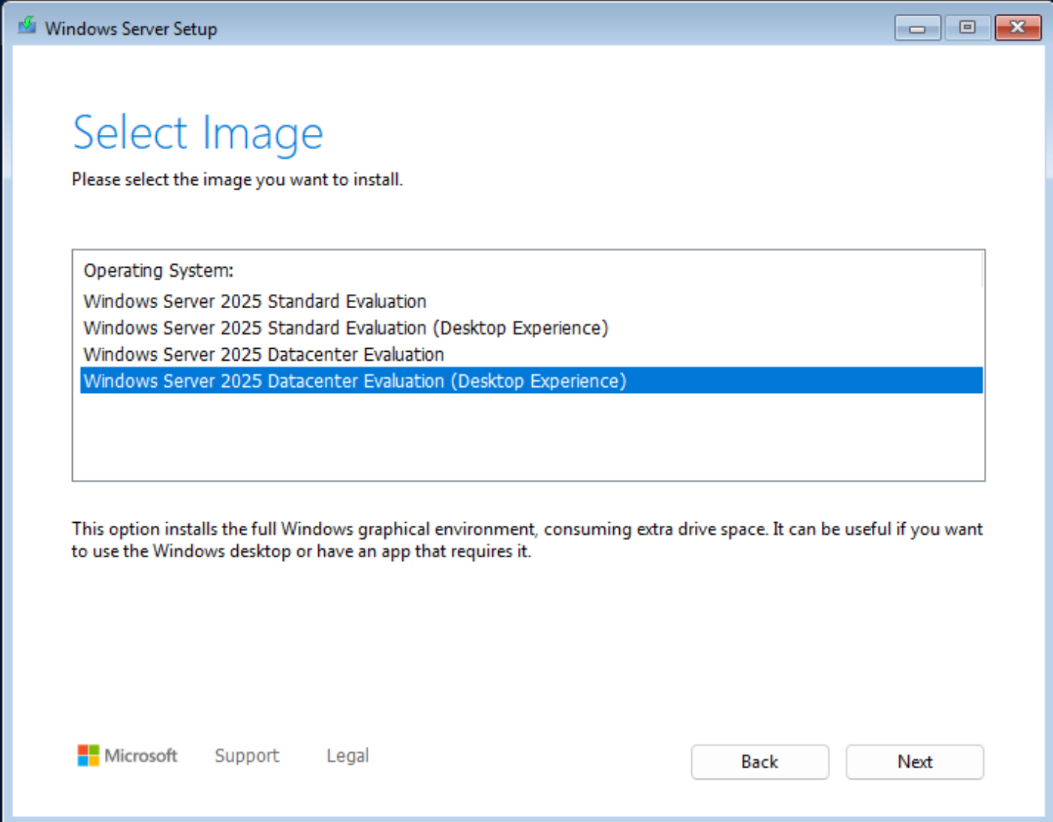Maximize the Windows Server Setup window

point(967,28)
